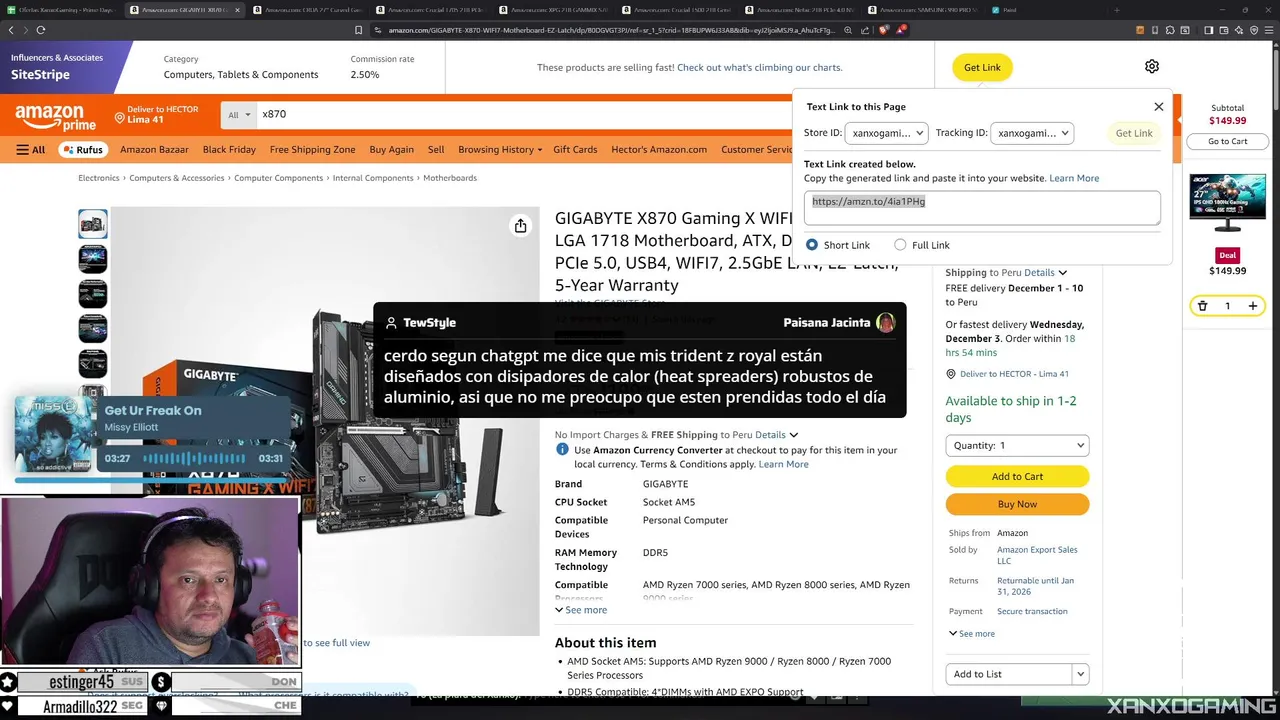Open Returnable until Jan 31, 2026 link
Viewport: 1280px width, 720px height.
[x=1035, y=586]
